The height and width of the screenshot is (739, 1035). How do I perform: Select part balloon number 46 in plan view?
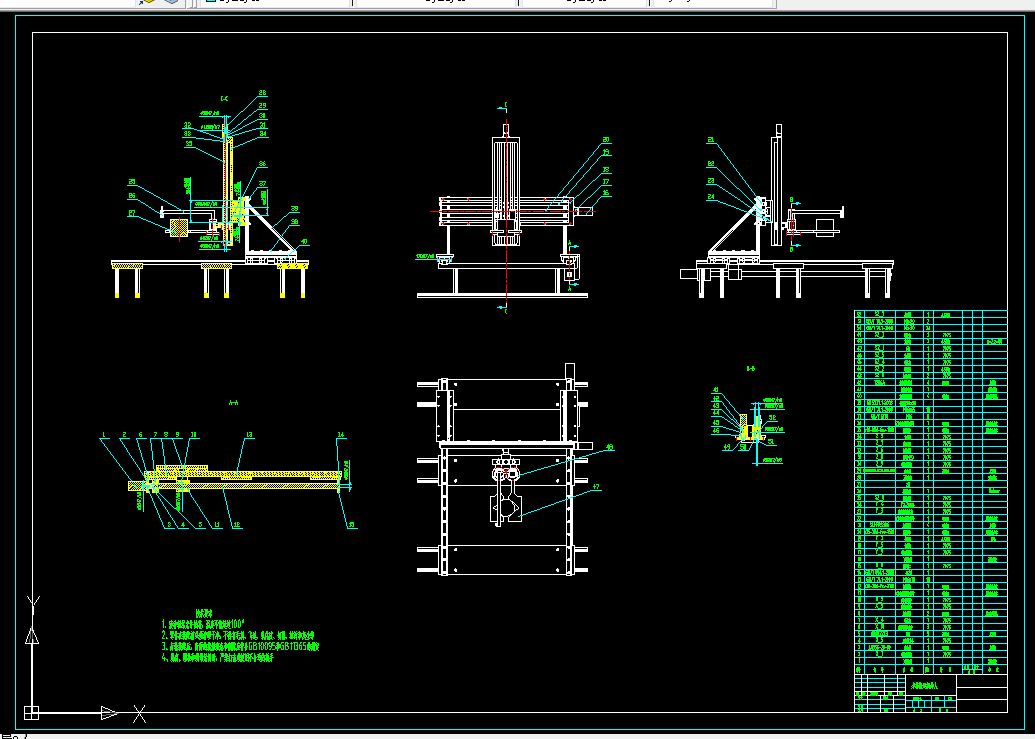pyautogui.click(x=609, y=447)
